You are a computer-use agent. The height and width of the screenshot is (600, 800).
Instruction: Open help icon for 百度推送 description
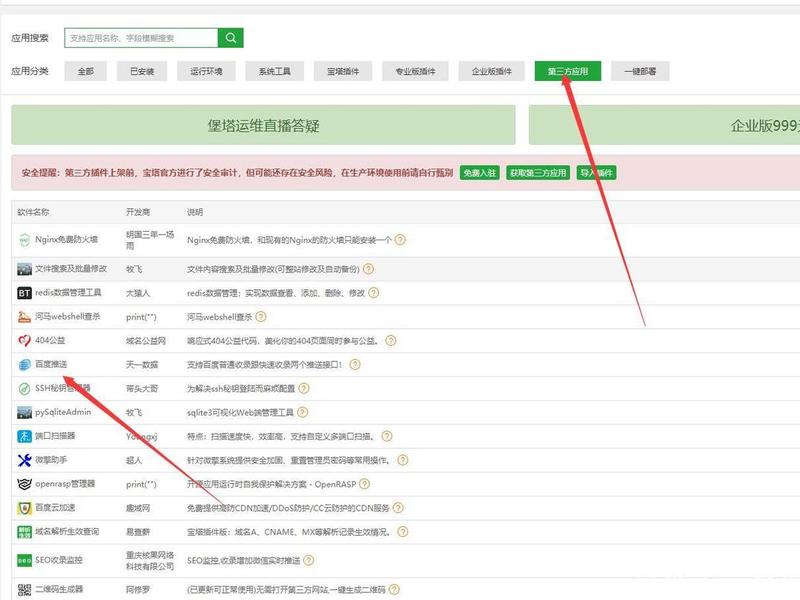pos(355,364)
